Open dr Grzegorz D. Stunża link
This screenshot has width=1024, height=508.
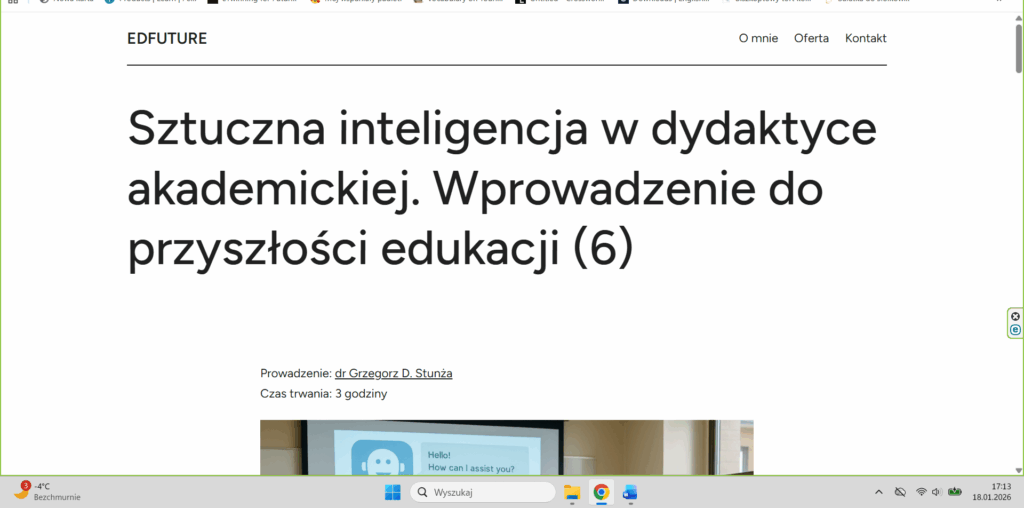pos(393,373)
